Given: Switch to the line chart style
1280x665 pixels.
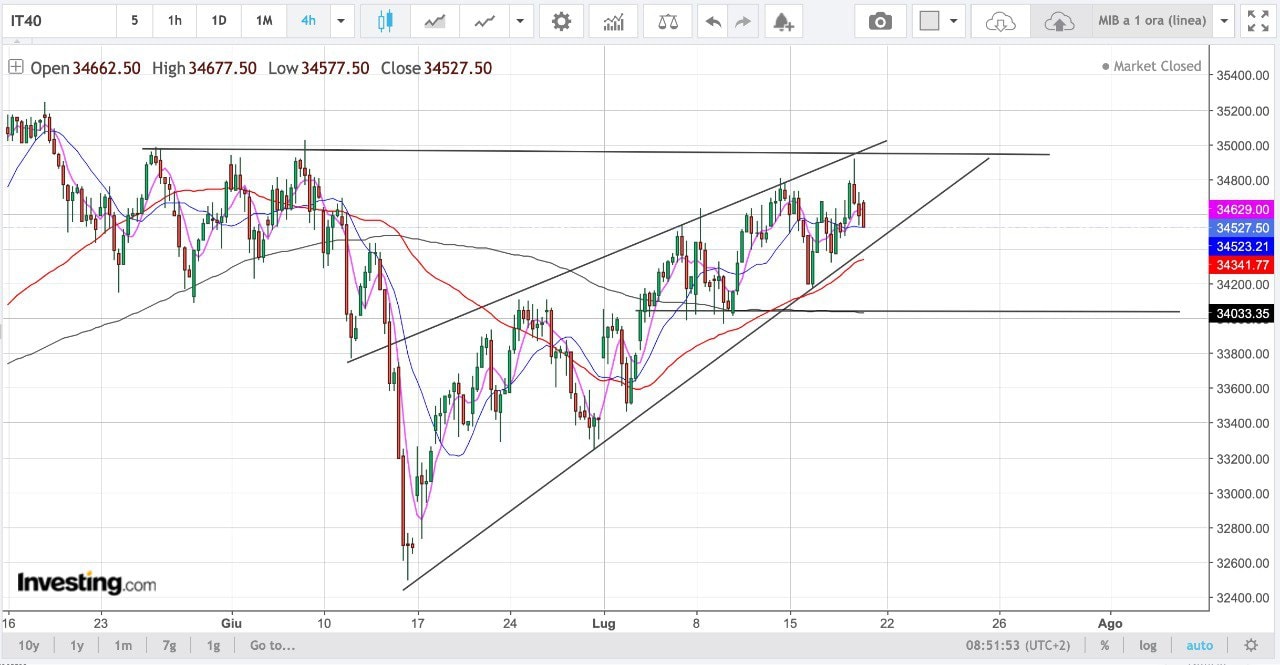Looking at the screenshot, I should point(485,21).
